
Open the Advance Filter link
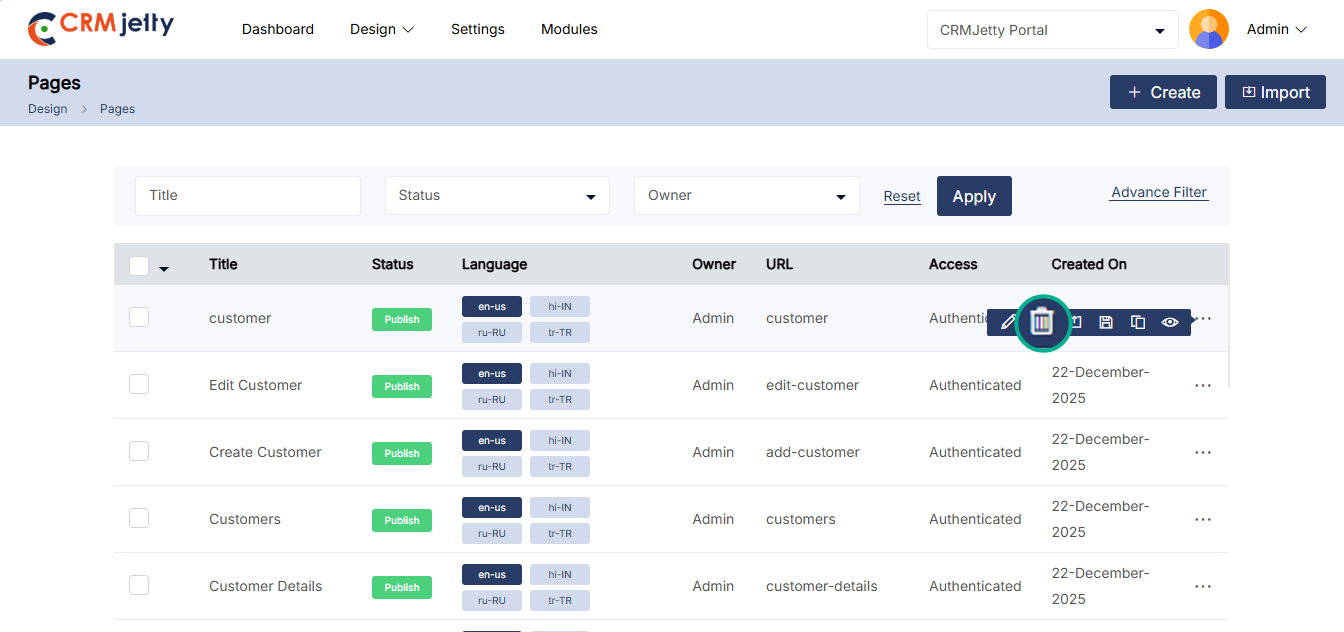pos(1159,193)
